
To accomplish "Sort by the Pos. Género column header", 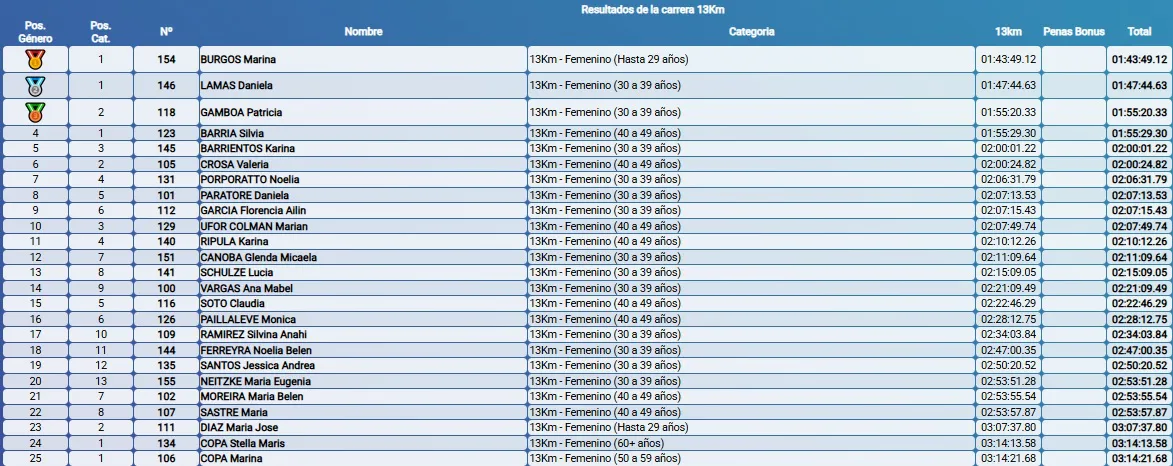I will click(x=35, y=32).
